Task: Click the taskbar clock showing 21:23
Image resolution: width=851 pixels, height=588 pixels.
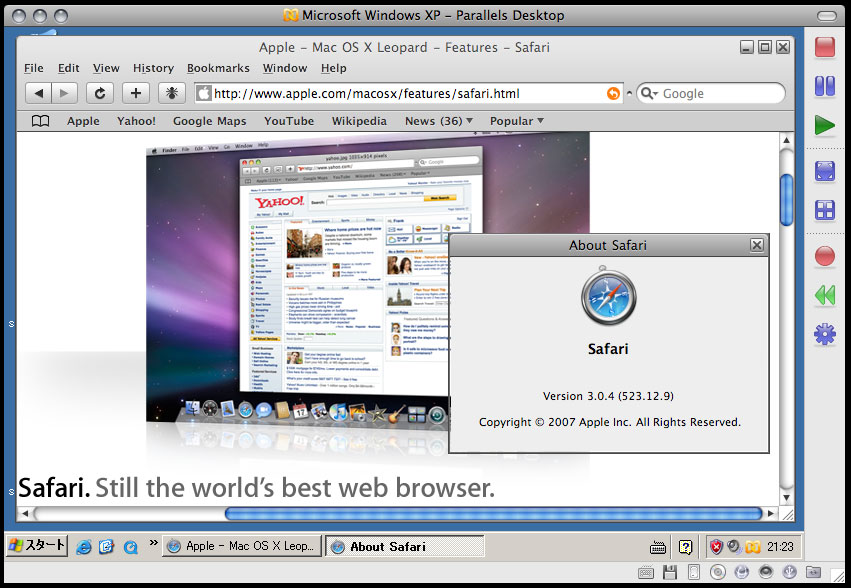Action: coord(780,547)
